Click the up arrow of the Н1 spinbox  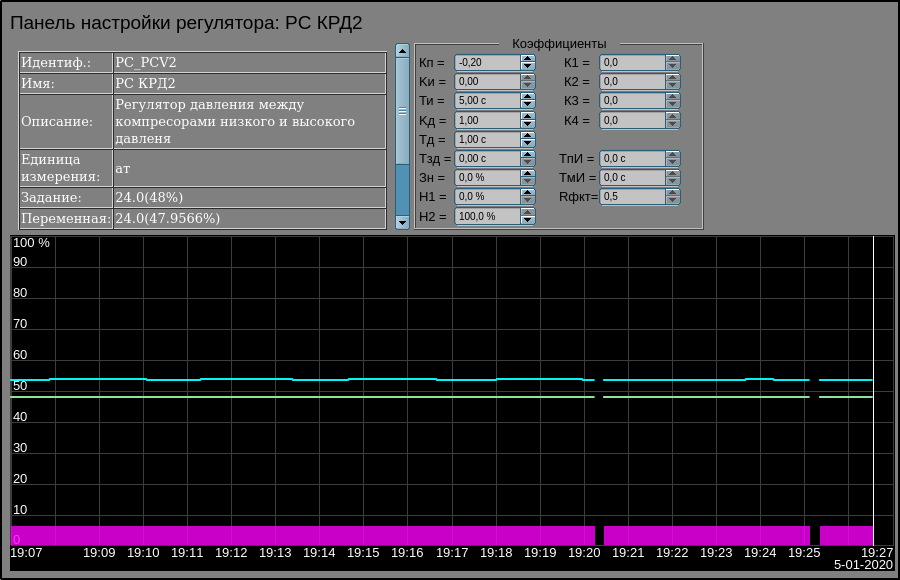click(x=527, y=192)
